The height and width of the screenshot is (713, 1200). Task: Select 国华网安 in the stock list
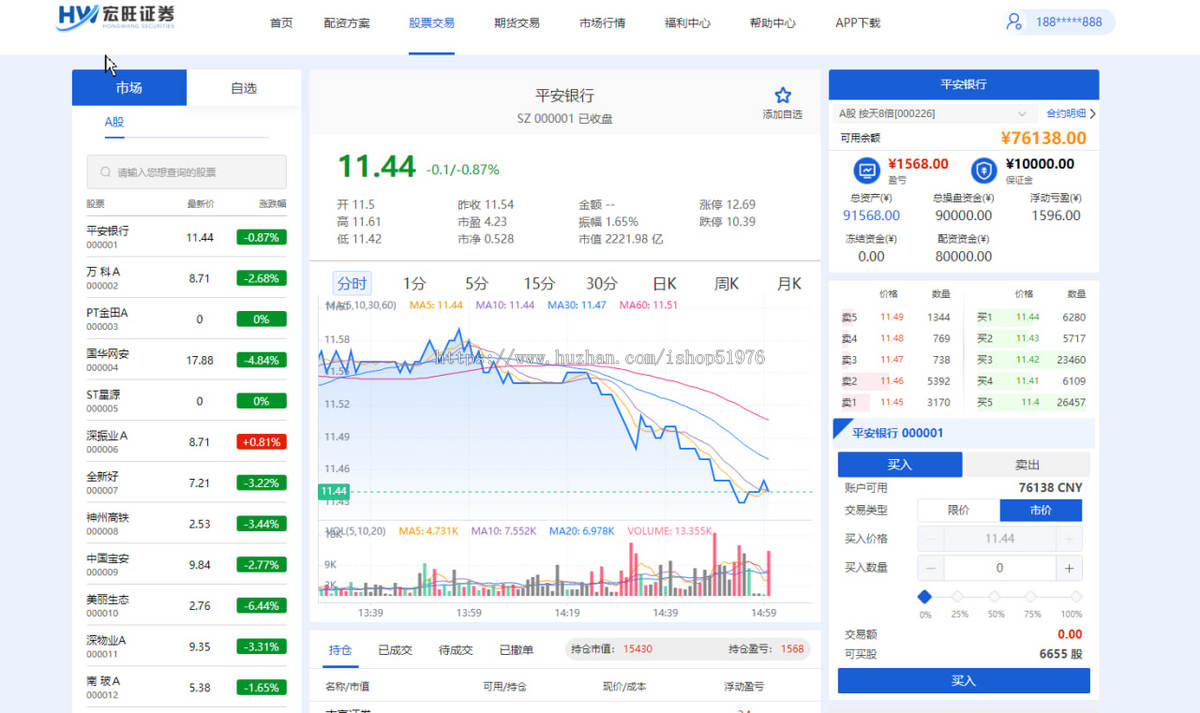coord(186,360)
